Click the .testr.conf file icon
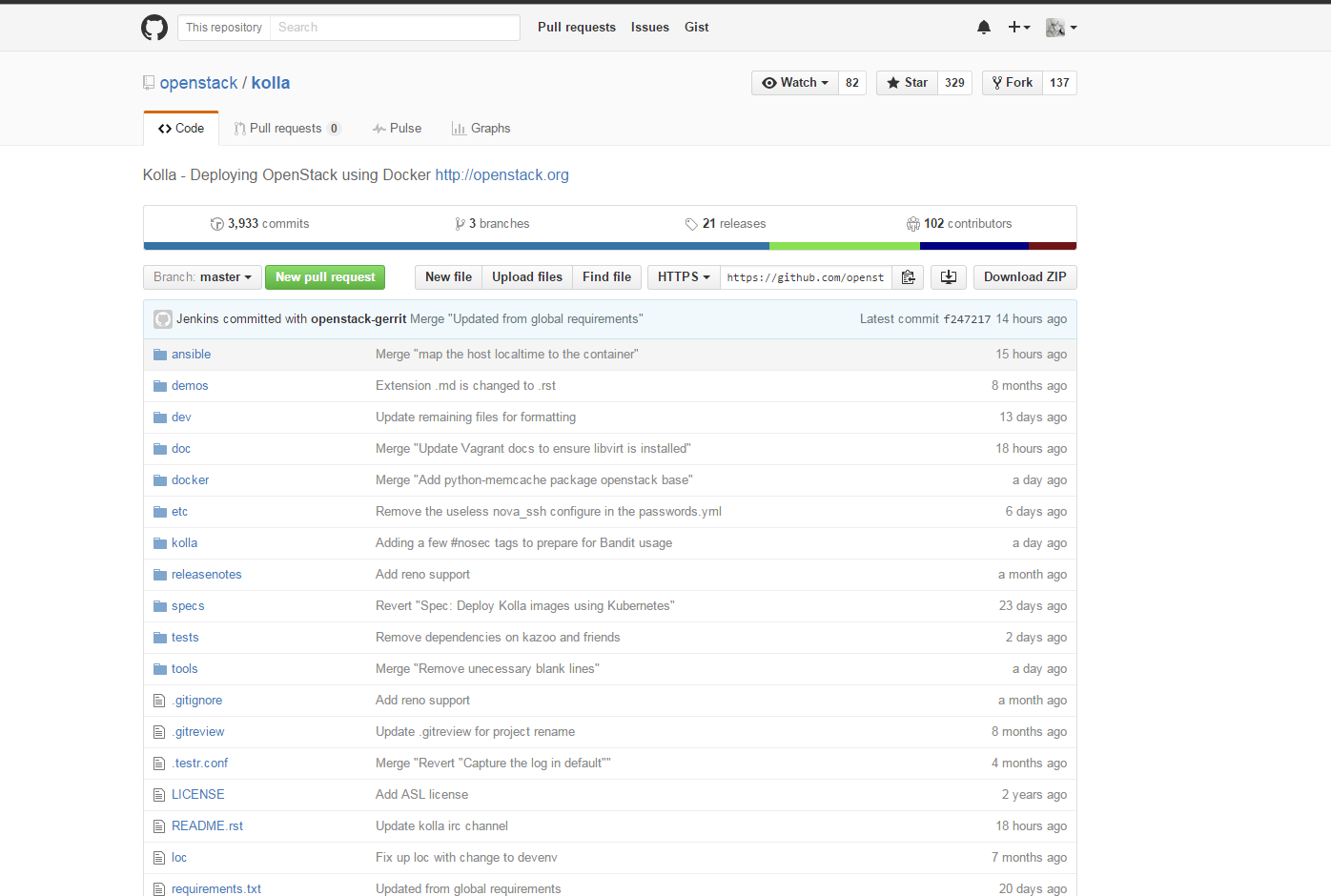 [159, 764]
